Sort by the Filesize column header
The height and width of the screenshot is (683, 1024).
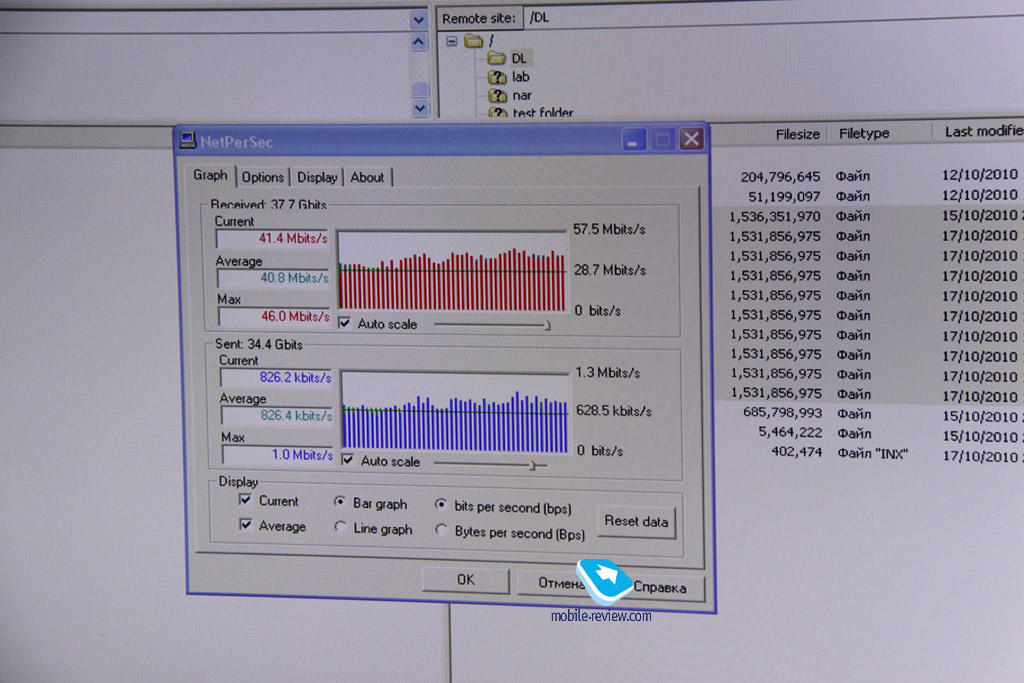click(x=797, y=134)
